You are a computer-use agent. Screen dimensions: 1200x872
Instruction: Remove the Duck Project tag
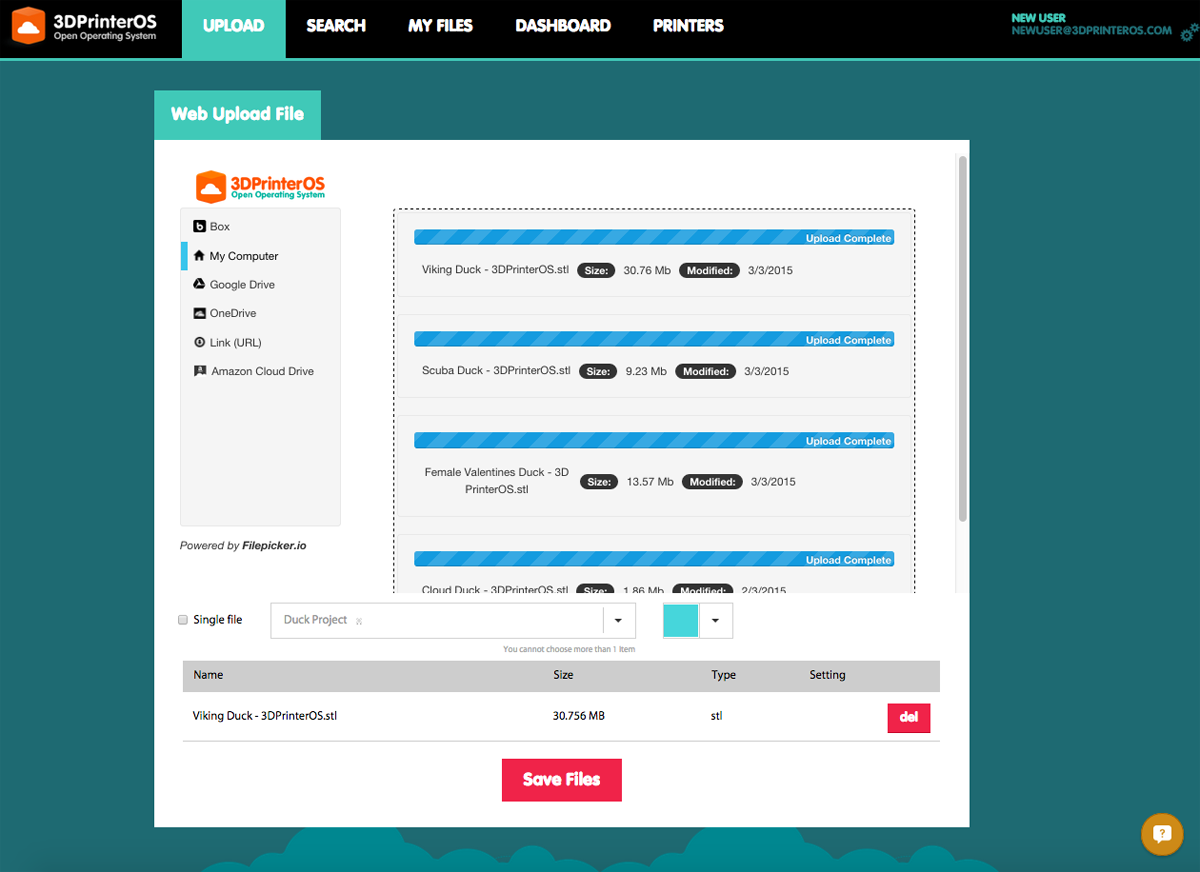tap(359, 621)
